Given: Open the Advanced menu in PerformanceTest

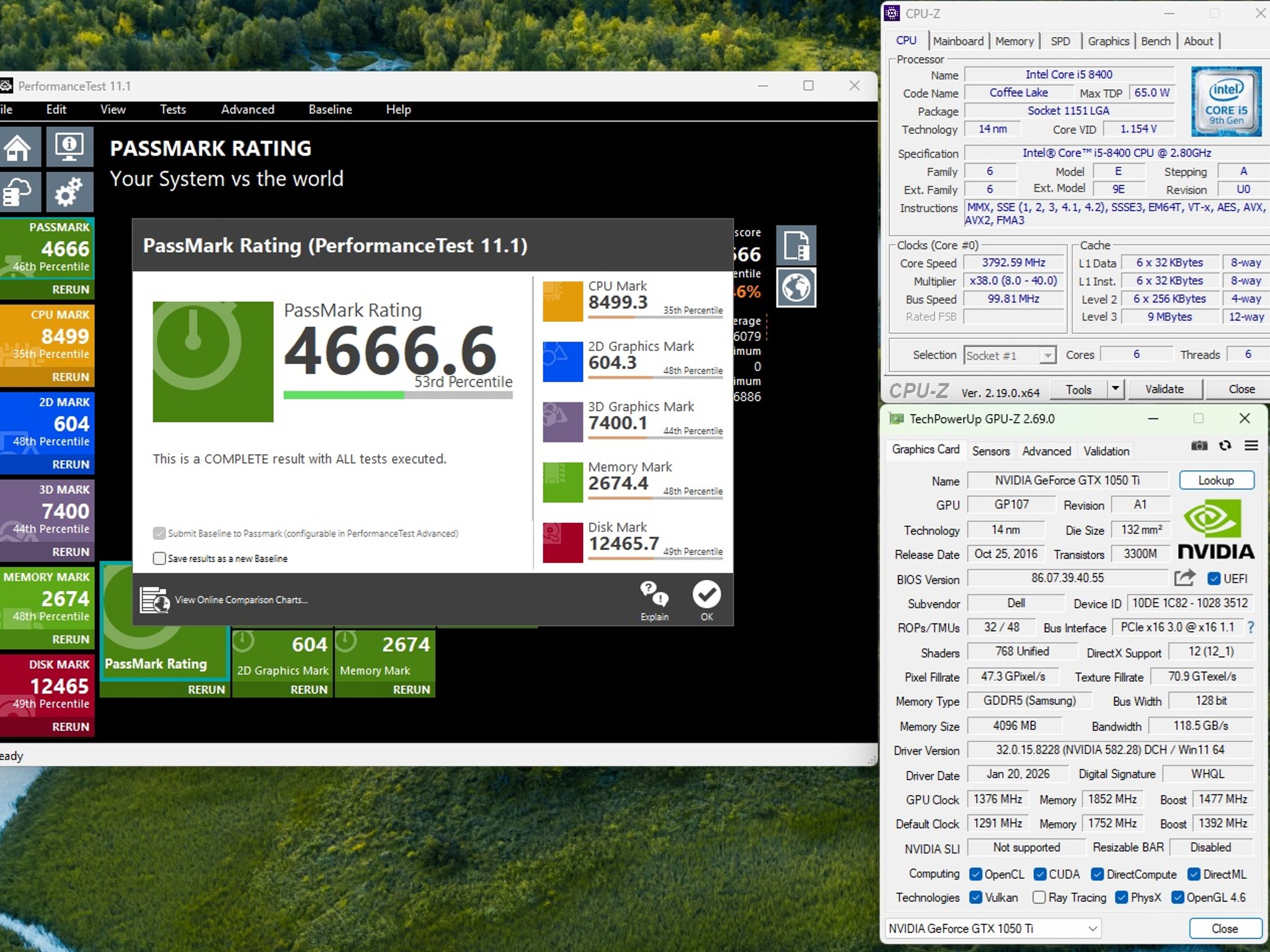Looking at the screenshot, I should tap(247, 110).
